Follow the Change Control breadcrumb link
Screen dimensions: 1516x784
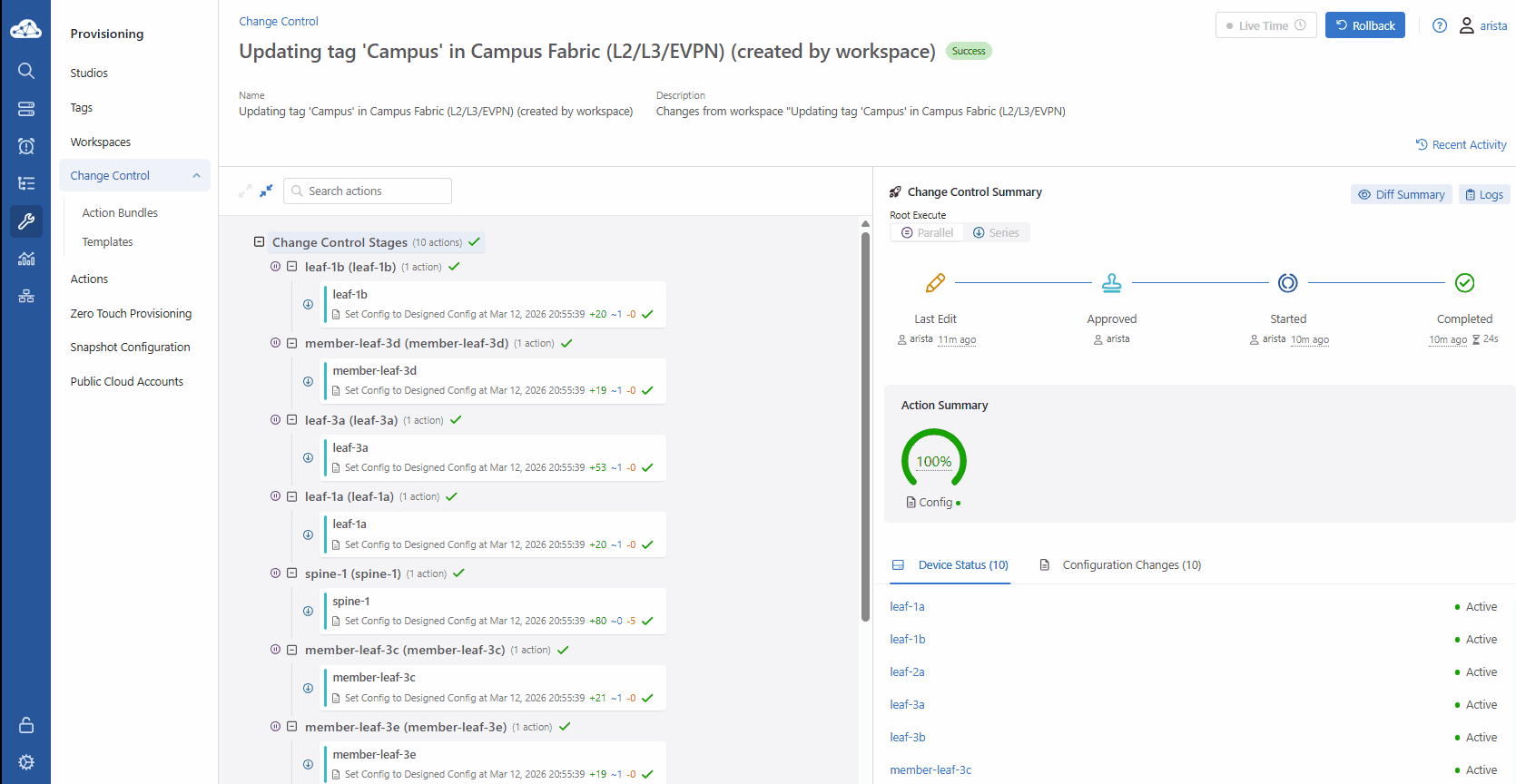(279, 21)
